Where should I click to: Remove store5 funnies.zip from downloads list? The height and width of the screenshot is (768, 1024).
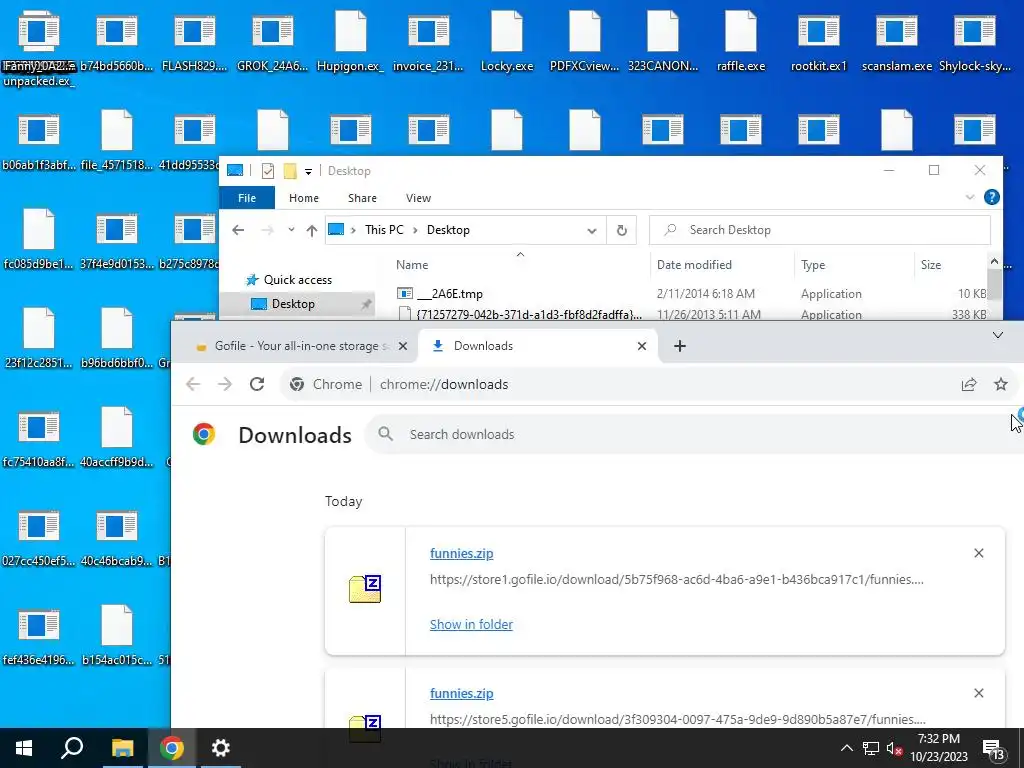[978, 693]
